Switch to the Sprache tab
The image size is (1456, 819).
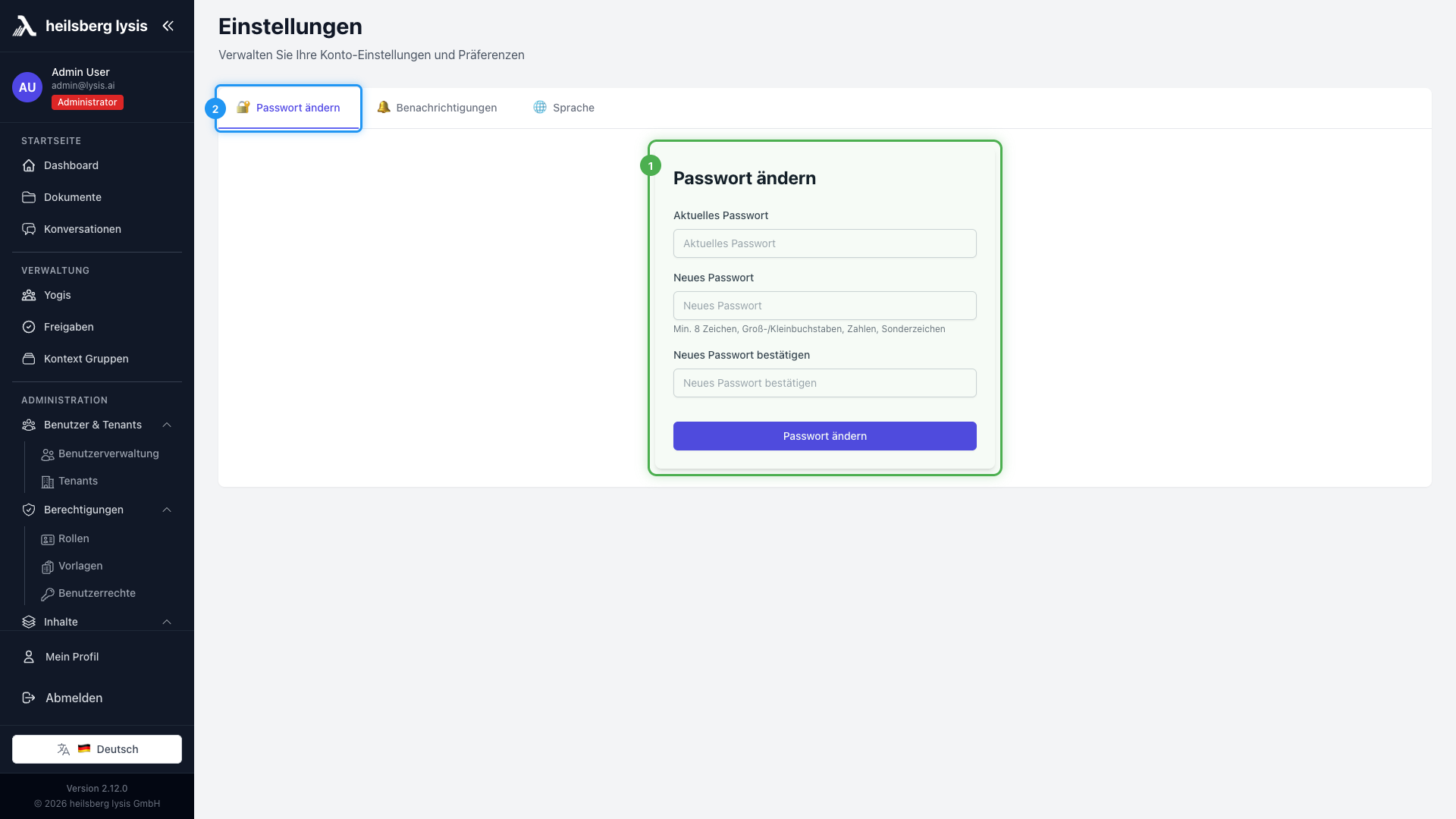point(563,108)
